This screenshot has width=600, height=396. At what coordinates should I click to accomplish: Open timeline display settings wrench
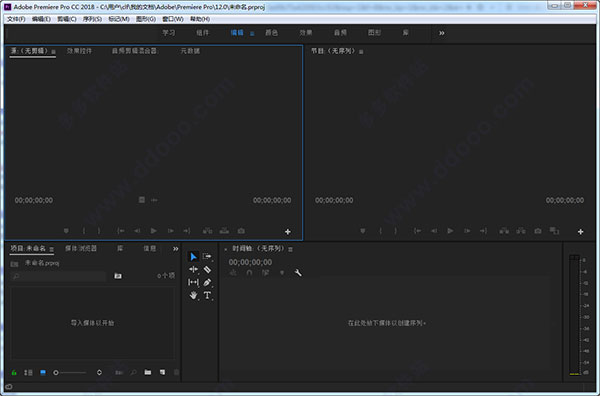298,273
